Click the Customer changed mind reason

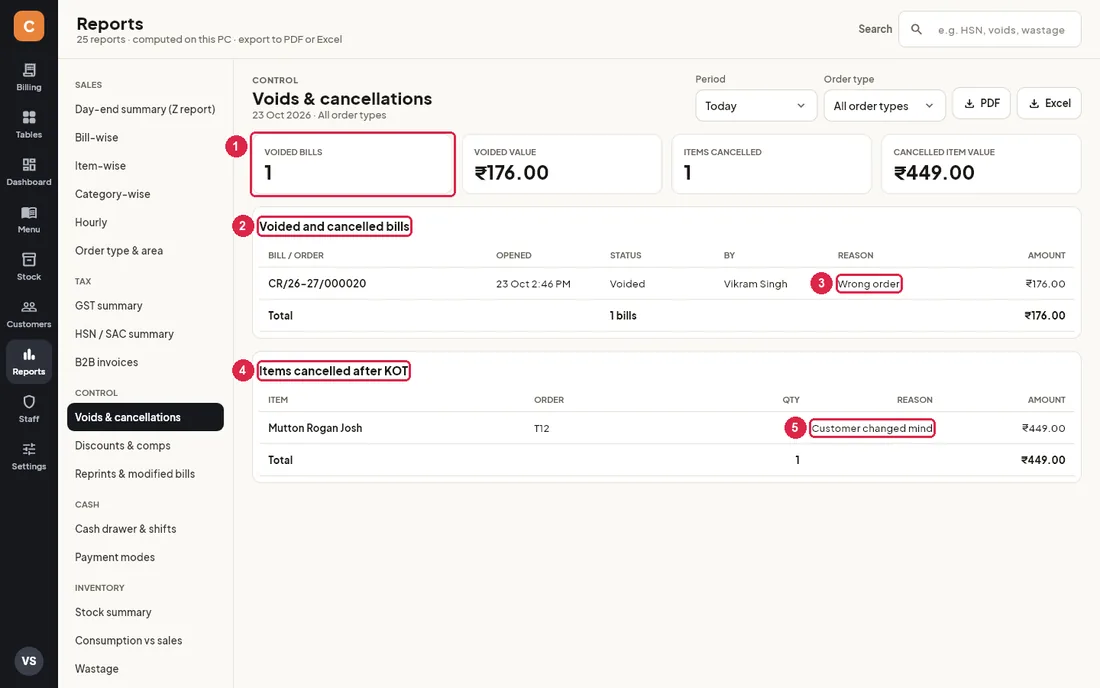click(872, 429)
